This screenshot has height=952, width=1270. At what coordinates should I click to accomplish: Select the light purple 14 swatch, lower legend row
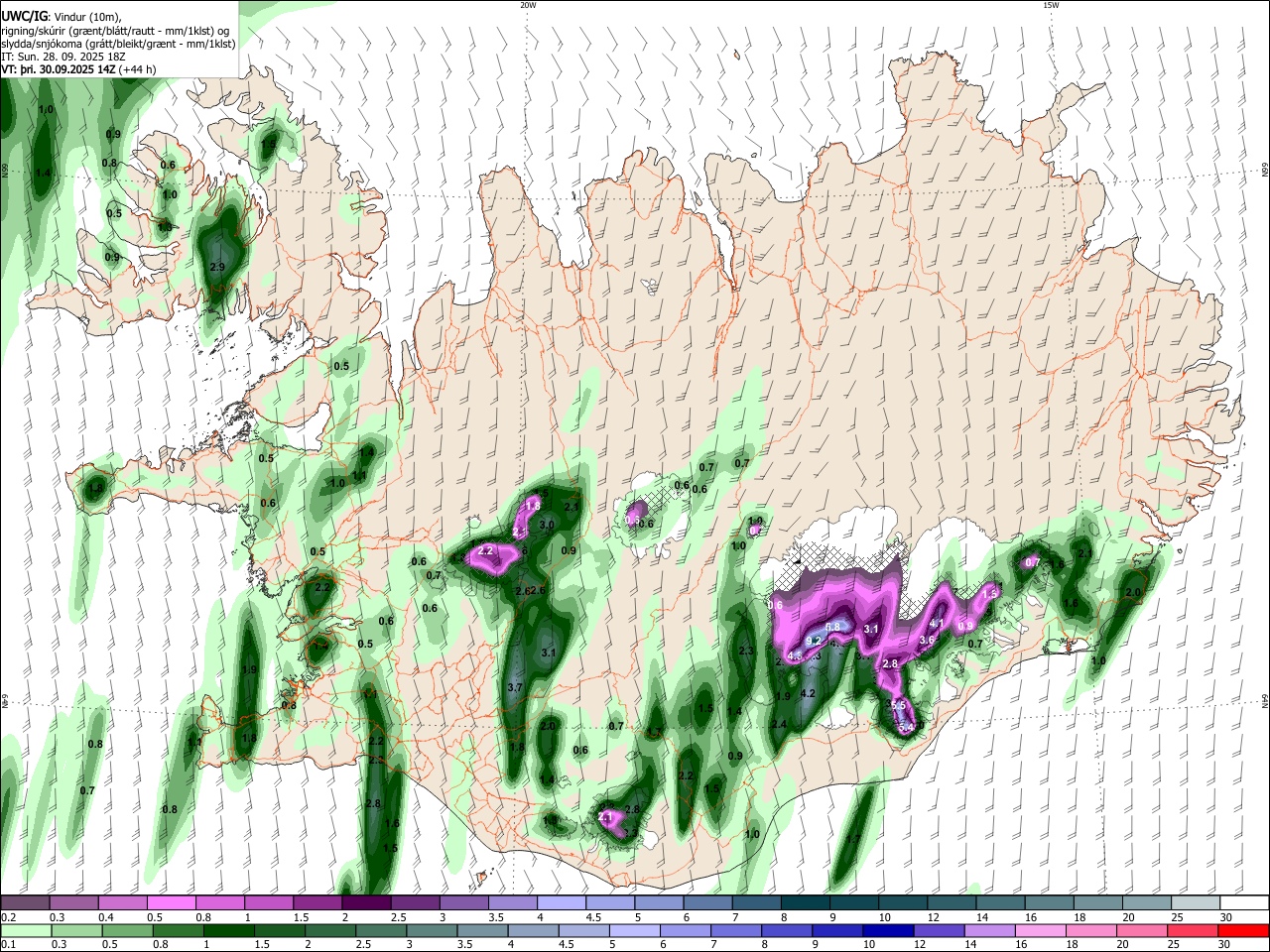click(989, 930)
